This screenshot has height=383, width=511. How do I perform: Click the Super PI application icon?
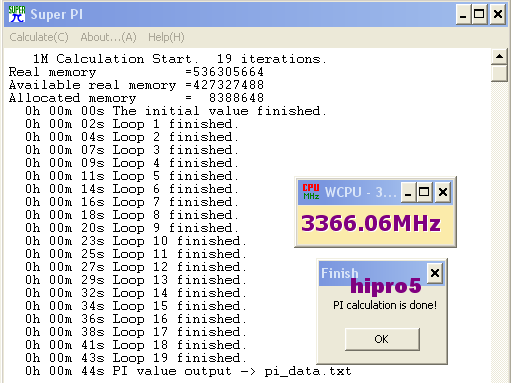tap(17, 14)
